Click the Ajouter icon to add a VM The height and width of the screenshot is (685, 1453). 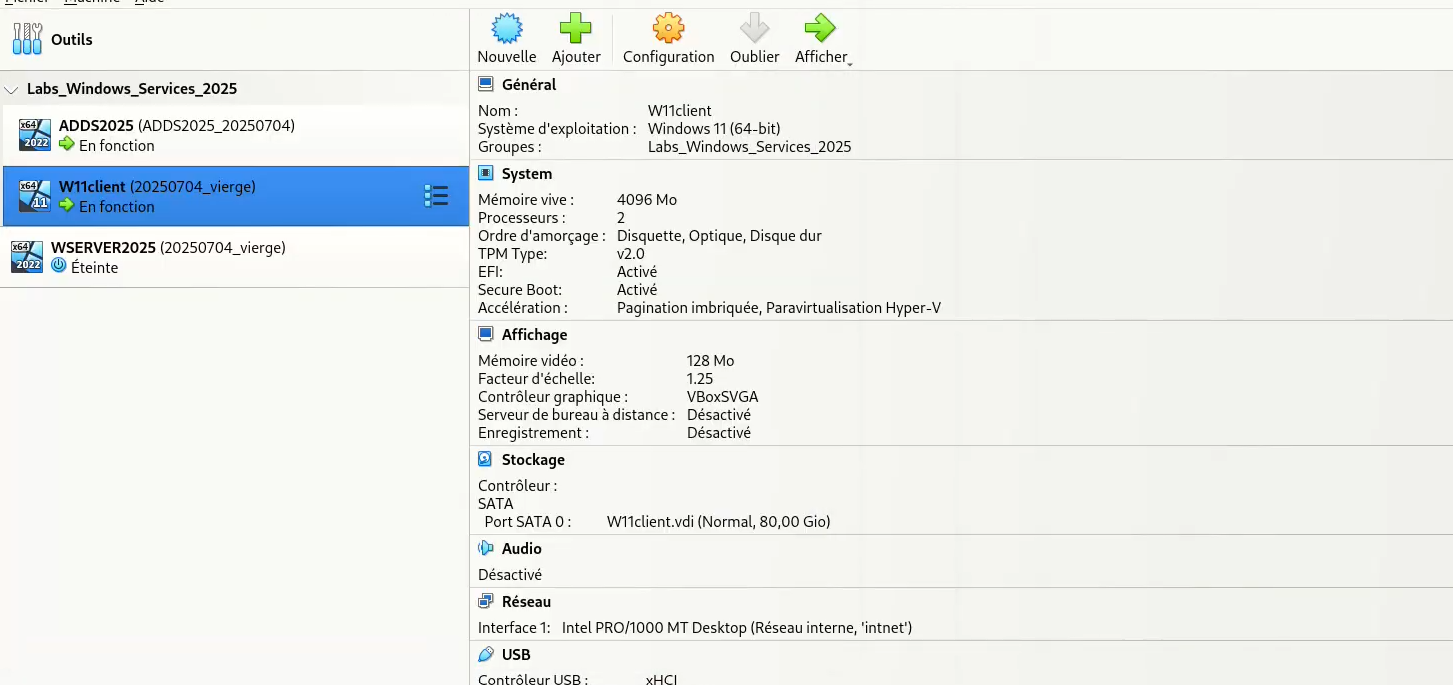576,31
